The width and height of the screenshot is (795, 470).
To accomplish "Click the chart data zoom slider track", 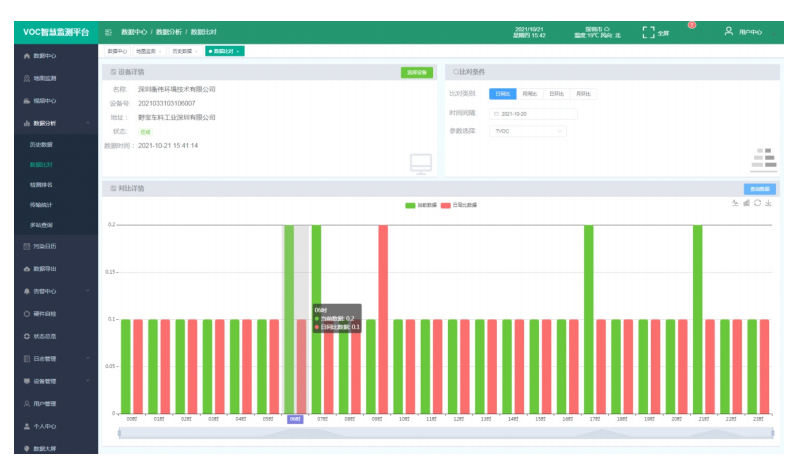I will [x=446, y=433].
